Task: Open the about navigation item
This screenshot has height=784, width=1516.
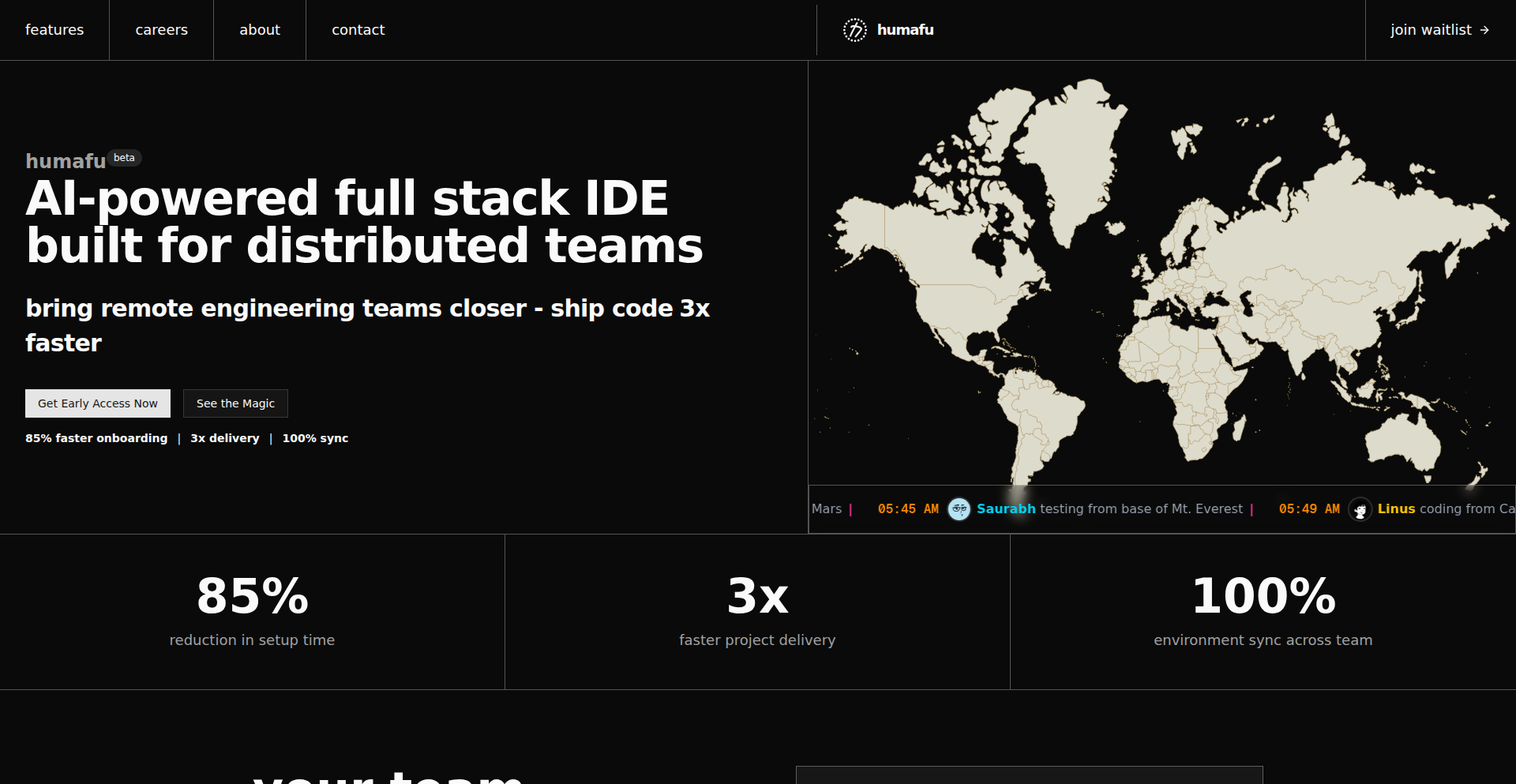Action: point(260,30)
